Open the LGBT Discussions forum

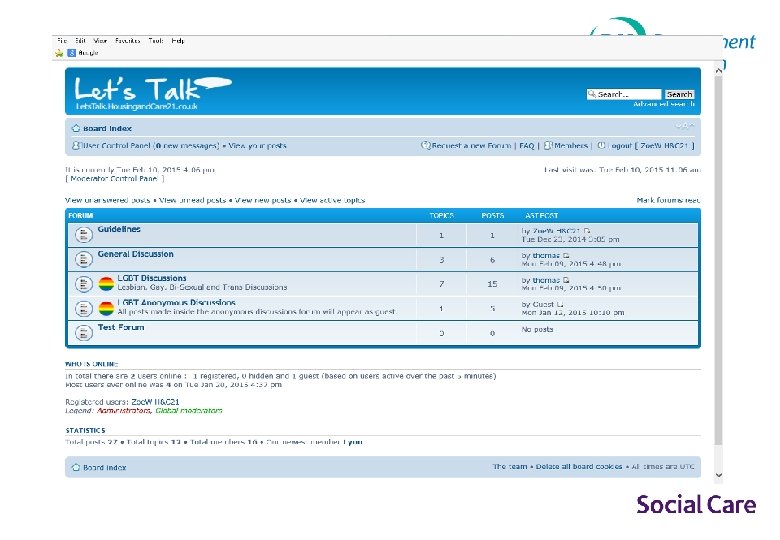152,278
